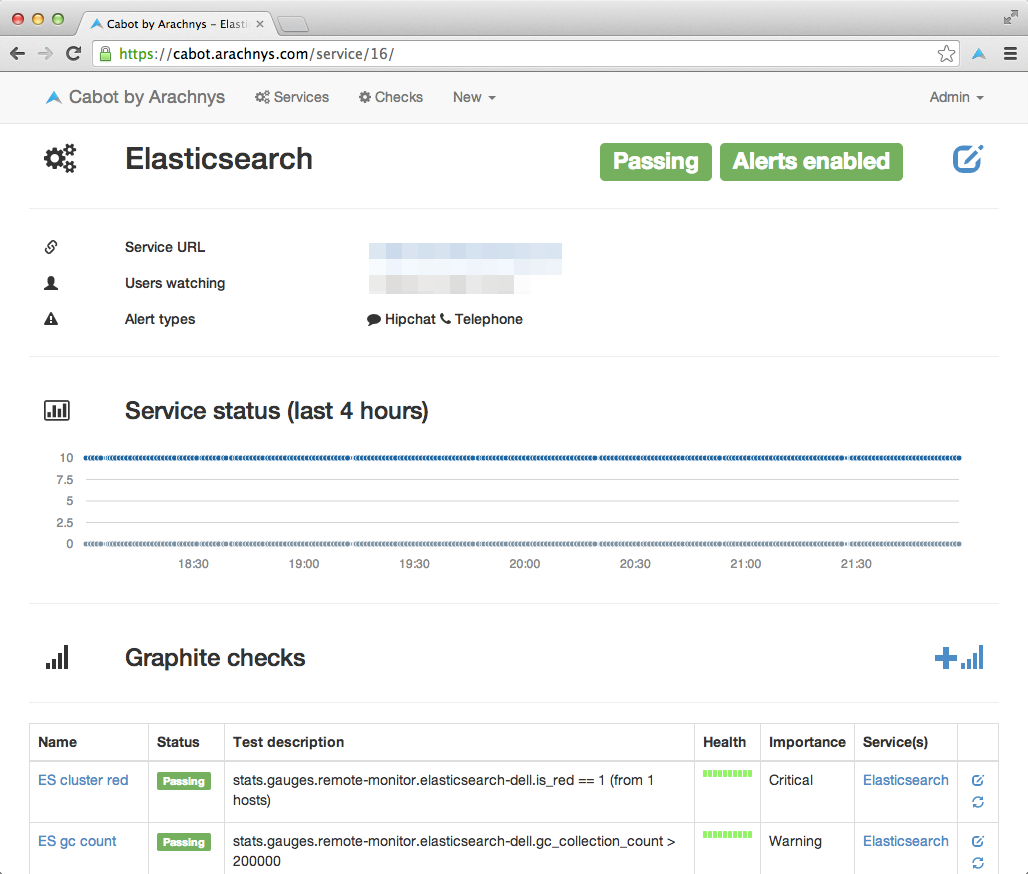Click the address bar URL field
Viewport: 1028px width, 874px height.
(524, 54)
